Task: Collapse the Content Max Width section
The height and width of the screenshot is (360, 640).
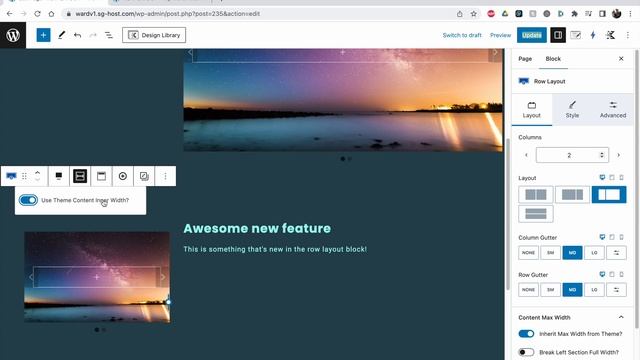Action: click(x=621, y=317)
